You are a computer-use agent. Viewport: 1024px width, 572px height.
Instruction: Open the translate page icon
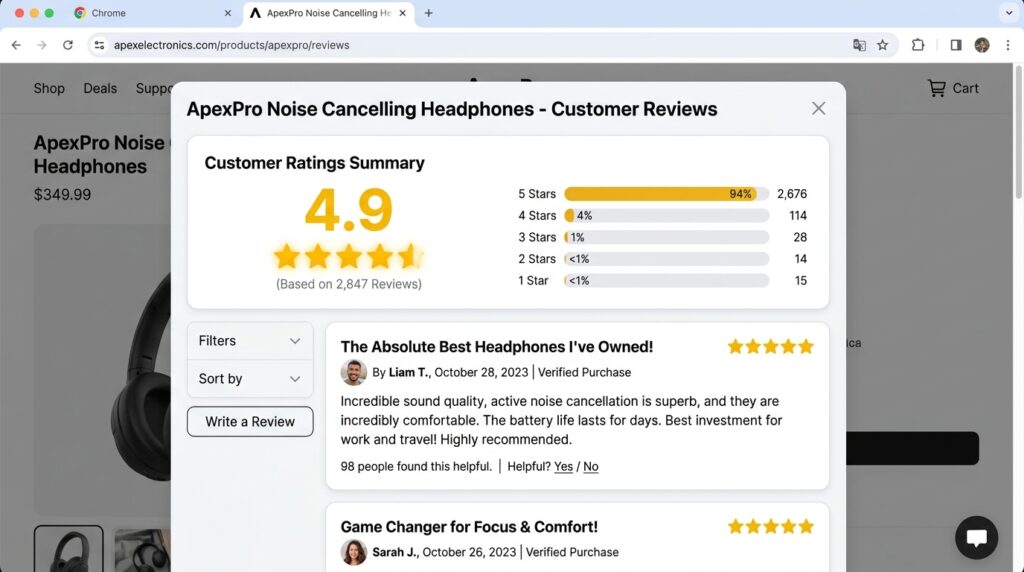[x=859, y=45]
